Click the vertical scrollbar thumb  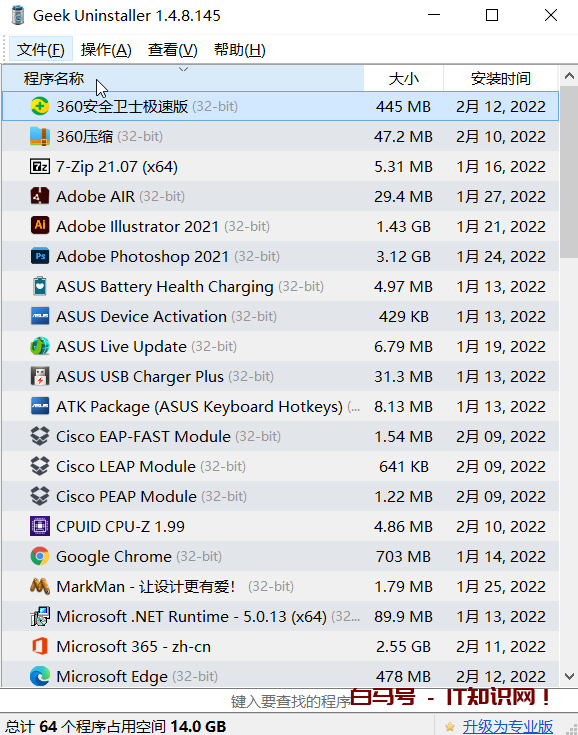tap(569, 172)
